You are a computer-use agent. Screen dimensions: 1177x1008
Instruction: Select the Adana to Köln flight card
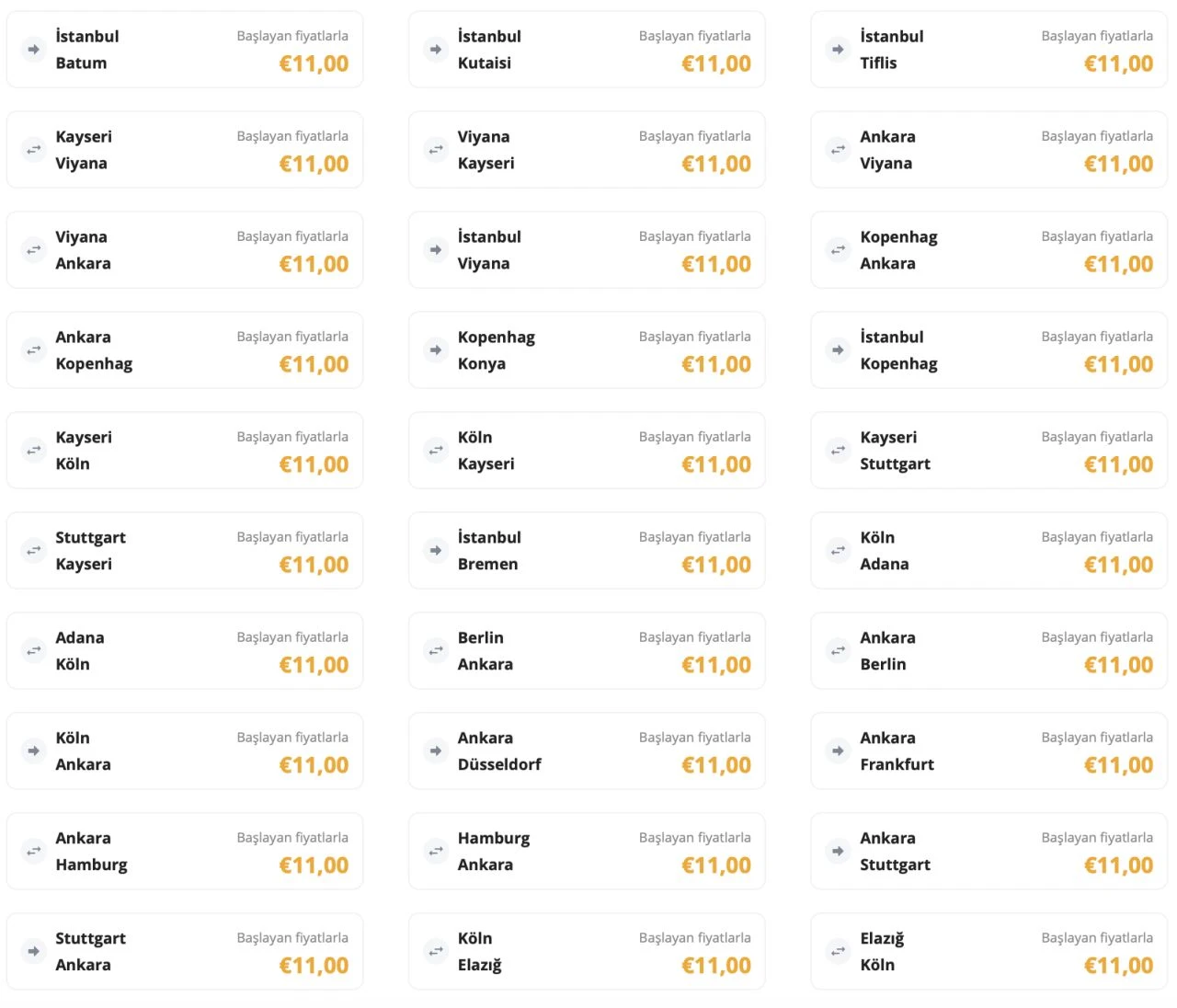point(184,651)
